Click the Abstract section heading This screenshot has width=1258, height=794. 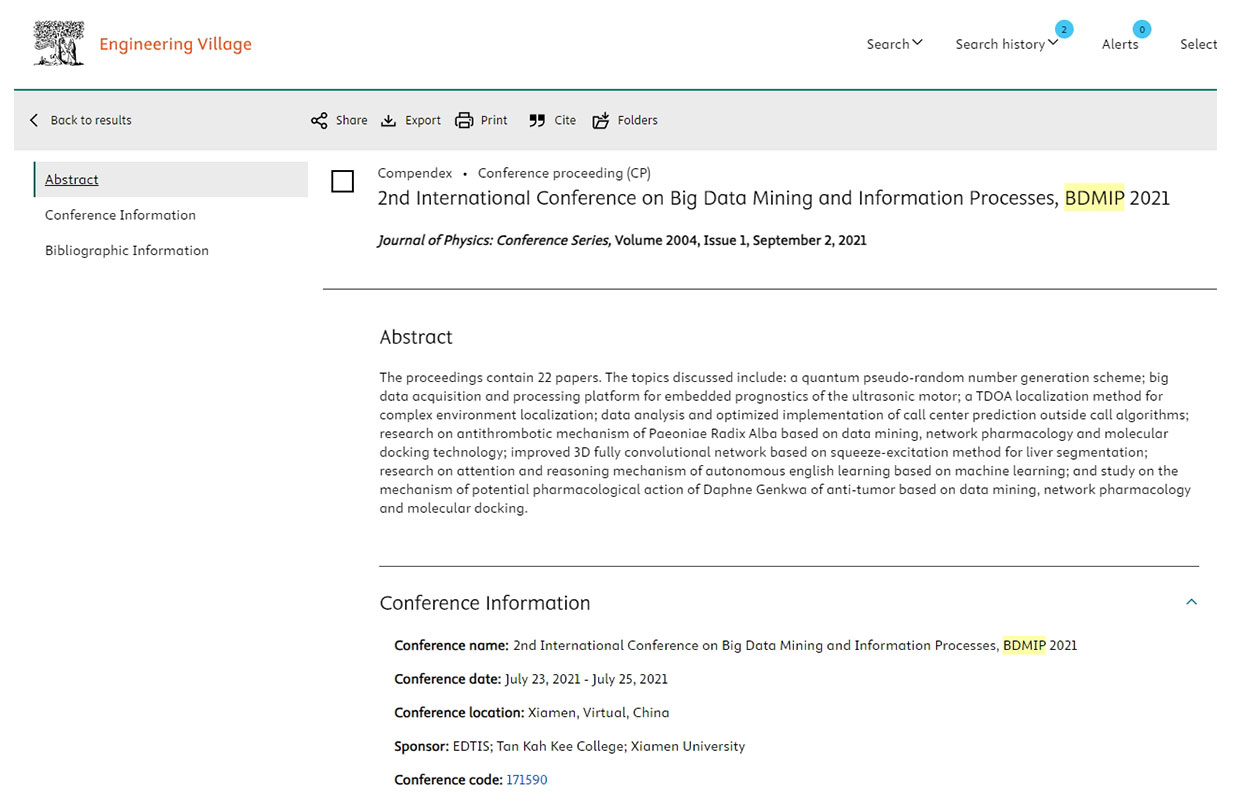416,337
